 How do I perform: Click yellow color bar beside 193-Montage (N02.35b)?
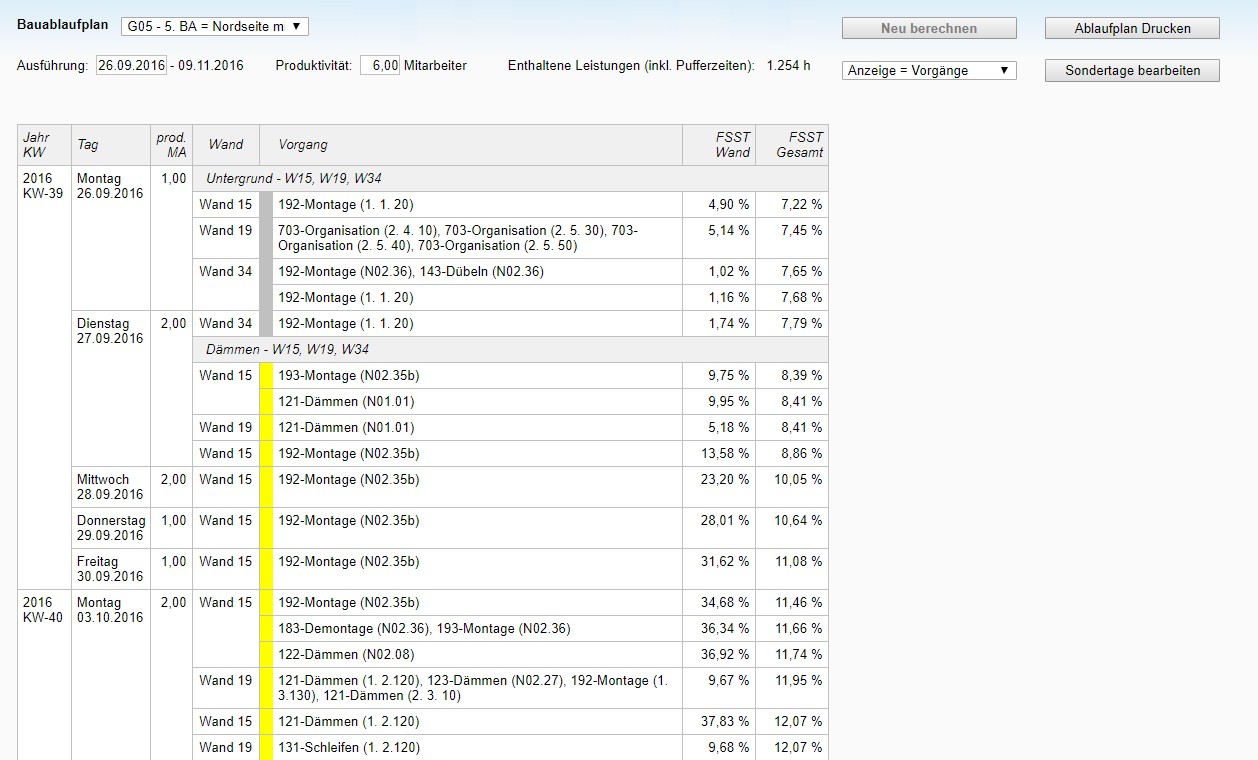[x=266, y=376]
